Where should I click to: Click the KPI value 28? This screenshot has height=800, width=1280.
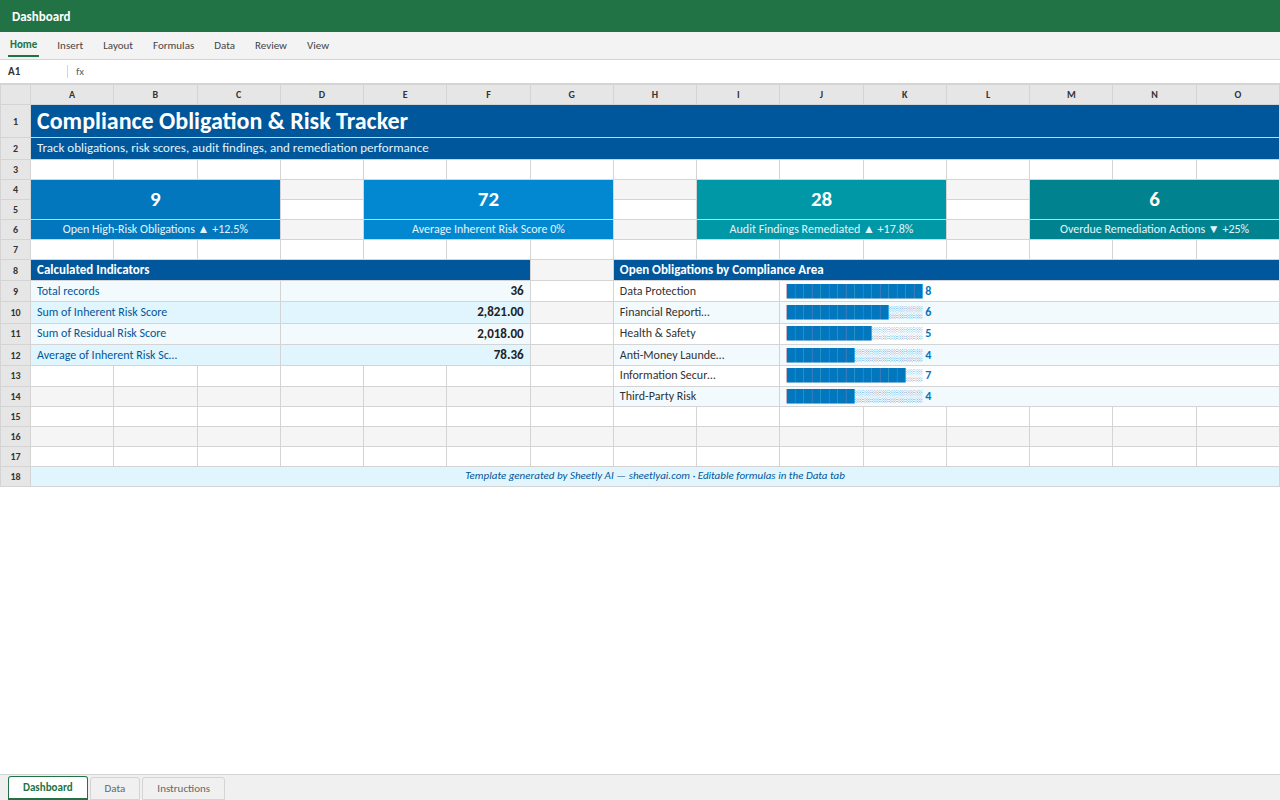pyautogui.click(x=821, y=200)
